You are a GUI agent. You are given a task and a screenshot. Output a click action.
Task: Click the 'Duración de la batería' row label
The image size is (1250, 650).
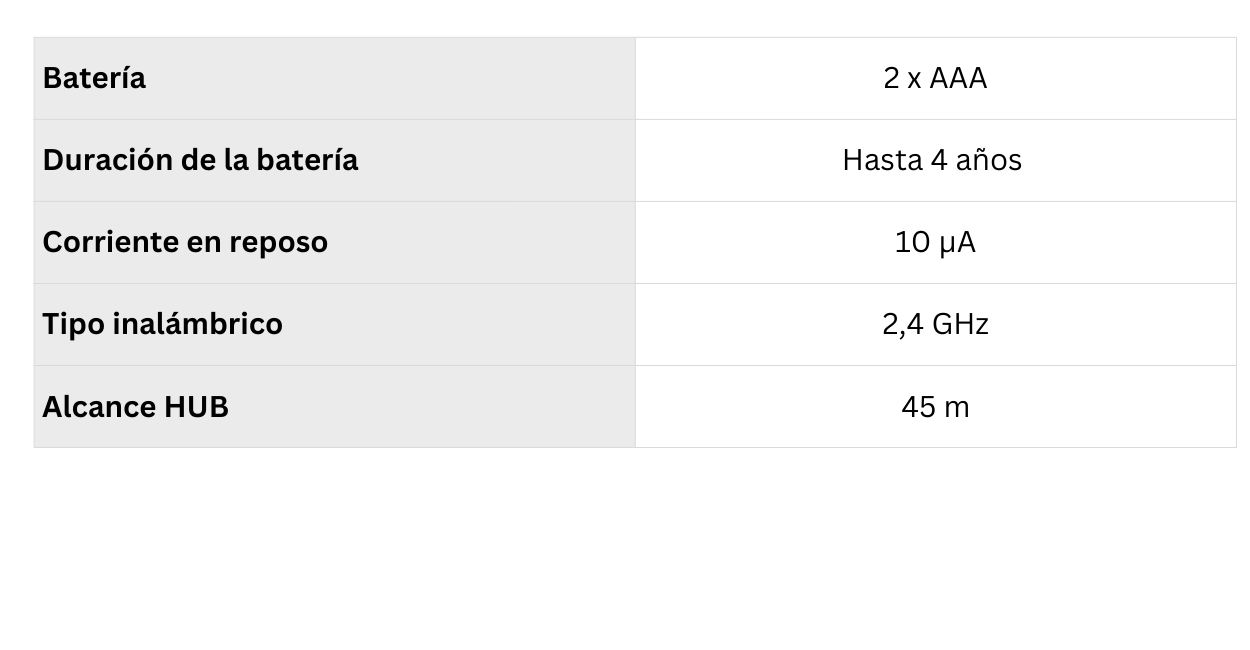(200, 160)
